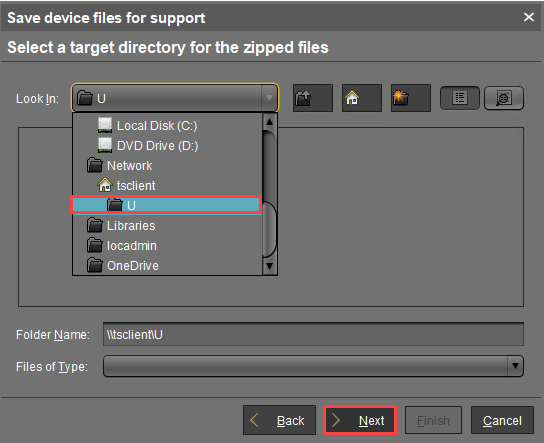Screen dimensions: 544x443
Task: Go to previous step with Back
Action: (280, 420)
